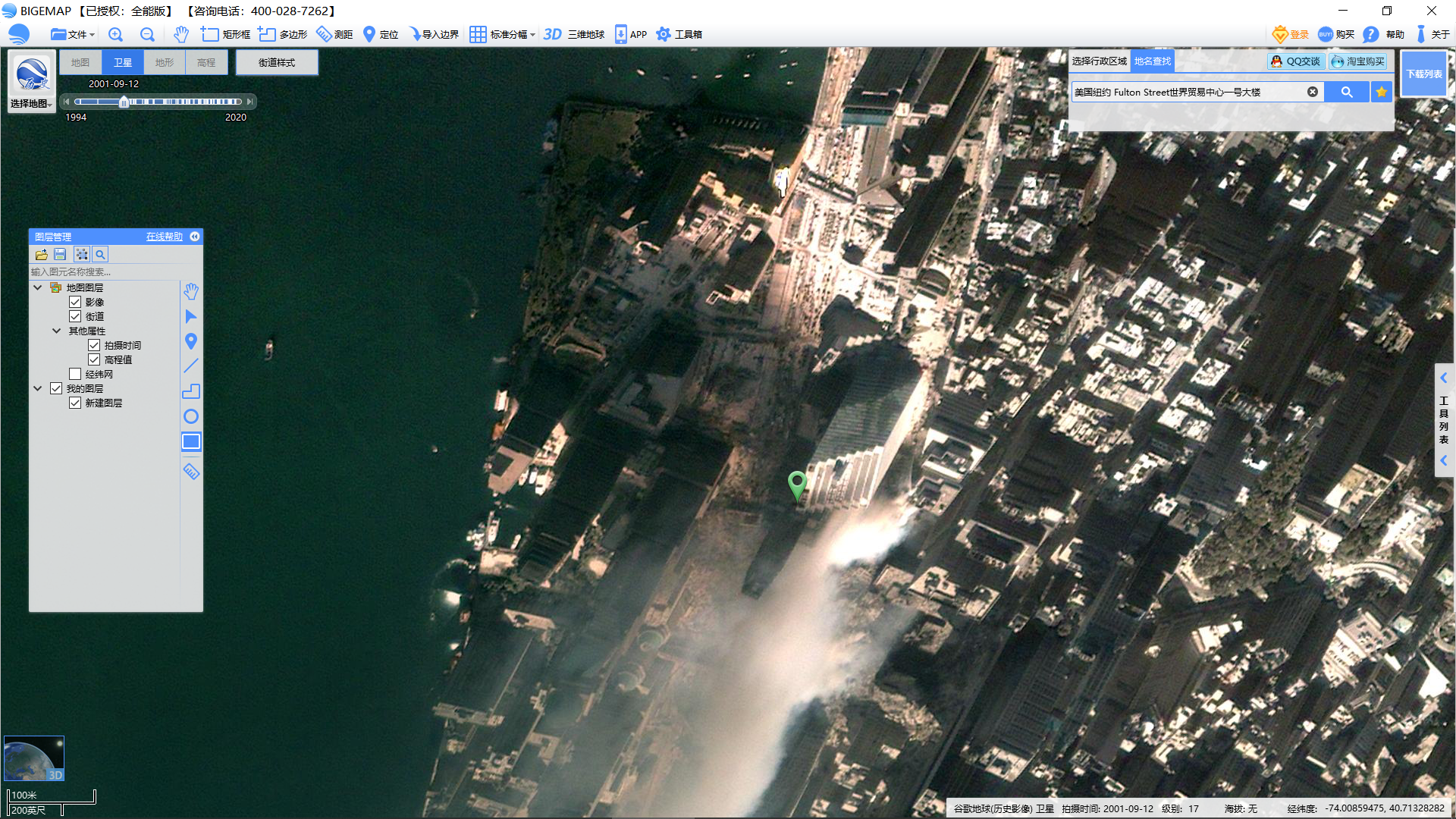Select the placemark pin drawing tool
The height and width of the screenshot is (819, 1456).
191,341
